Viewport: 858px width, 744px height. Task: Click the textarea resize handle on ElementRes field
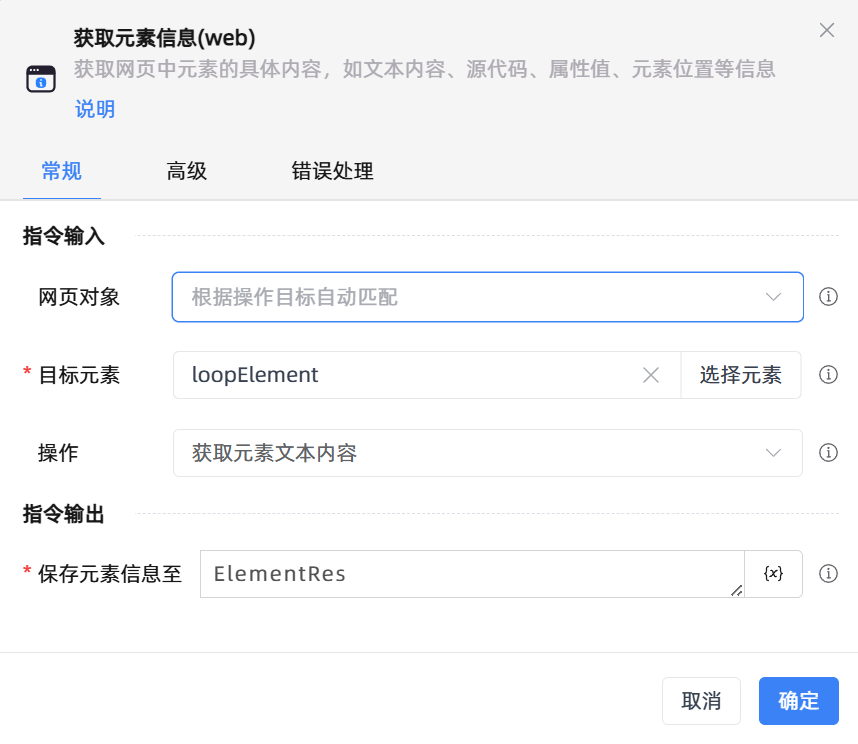point(737,591)
